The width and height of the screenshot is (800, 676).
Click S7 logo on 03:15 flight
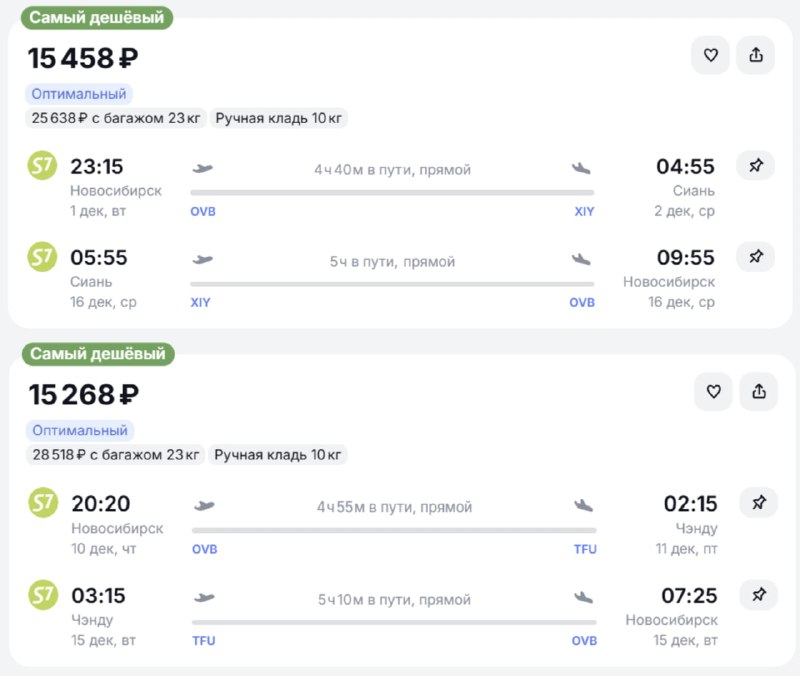(x=43, y=595)
